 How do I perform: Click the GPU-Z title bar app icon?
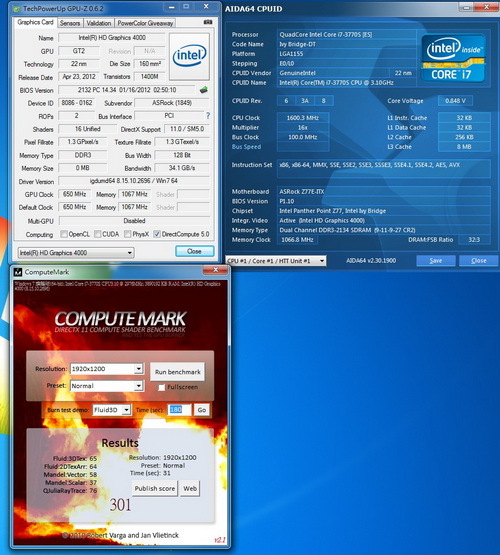pyautogui.click(x=16, y=8)
